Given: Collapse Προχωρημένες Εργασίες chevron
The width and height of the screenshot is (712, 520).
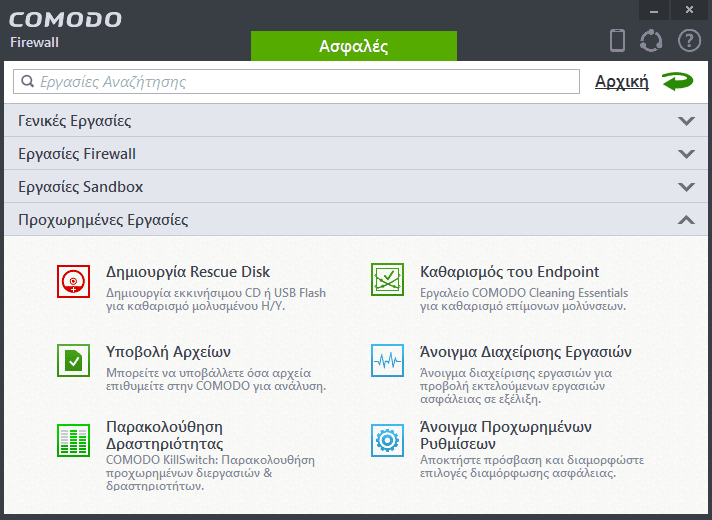Looking at the screenshot, I should pos(686,220).
